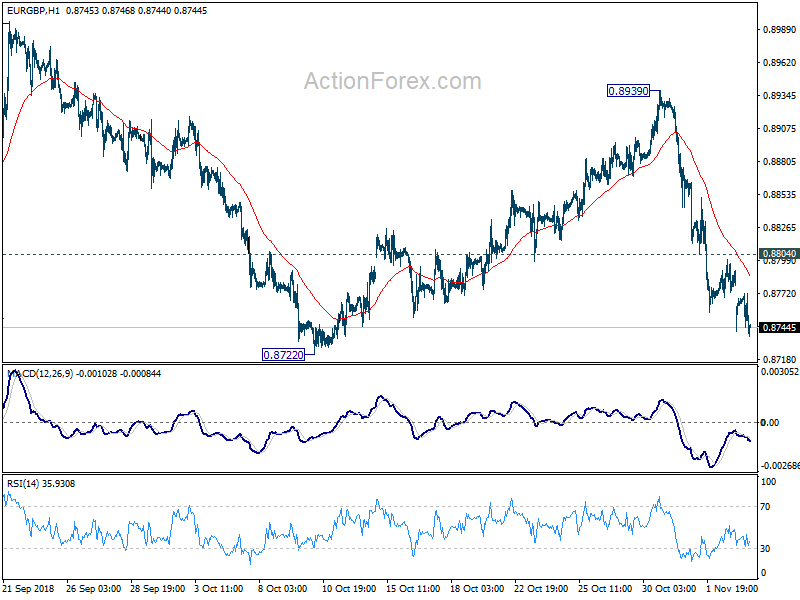Click the RSI 100 scale label

point(768,482)
